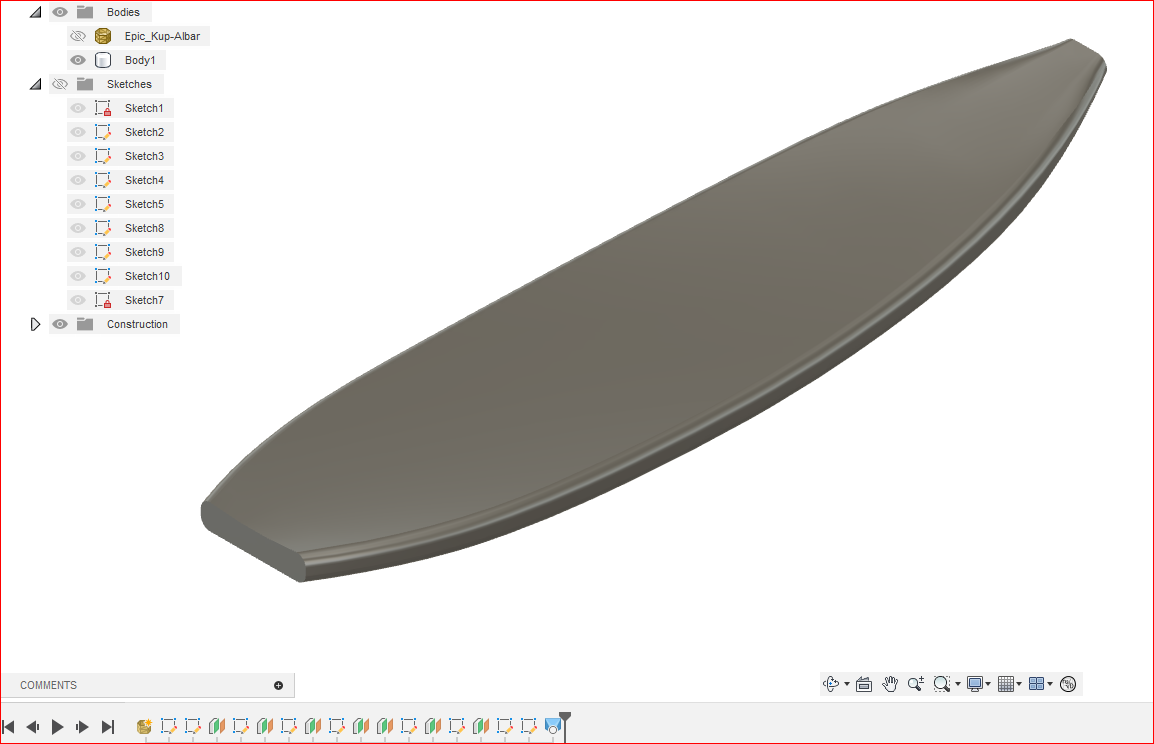
Task: Collapse the Bodies folder
Action: click(36, 11)
